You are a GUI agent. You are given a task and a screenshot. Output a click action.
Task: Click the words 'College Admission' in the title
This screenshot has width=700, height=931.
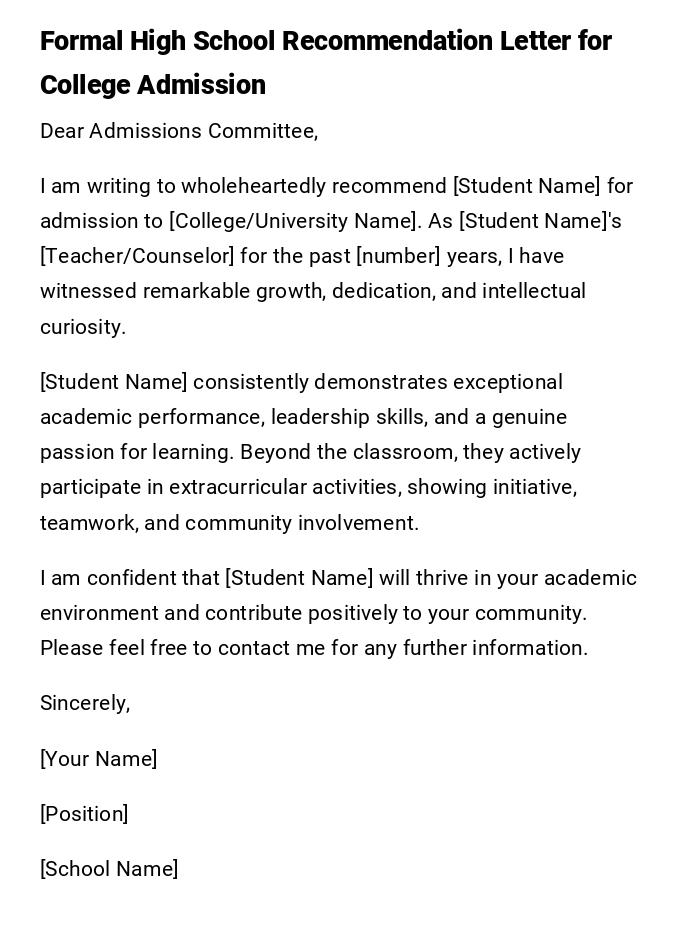coord(153,85)
